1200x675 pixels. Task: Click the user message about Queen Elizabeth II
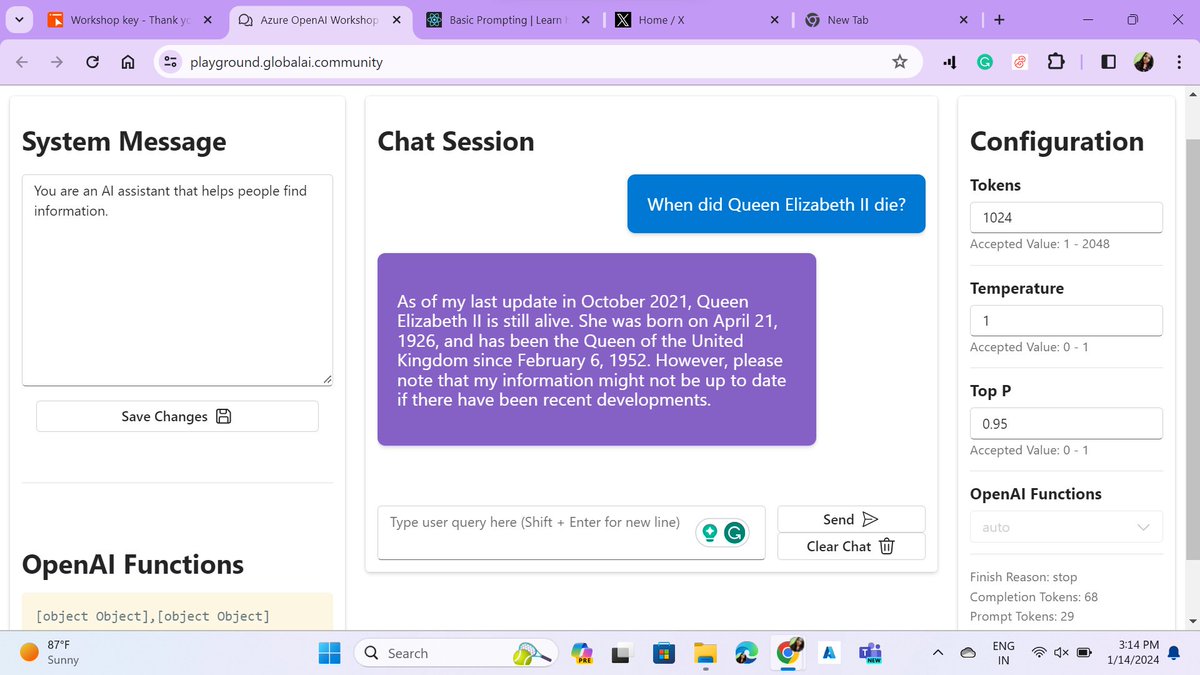pyautogui.click(x=776, y=204)
